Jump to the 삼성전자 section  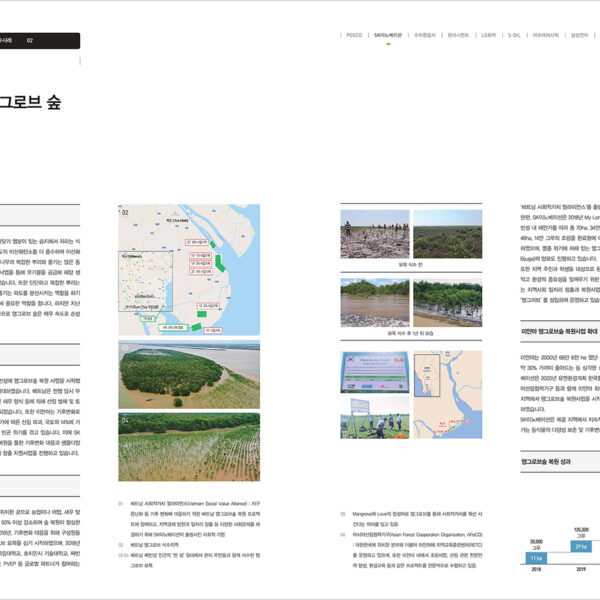[579, 34]
